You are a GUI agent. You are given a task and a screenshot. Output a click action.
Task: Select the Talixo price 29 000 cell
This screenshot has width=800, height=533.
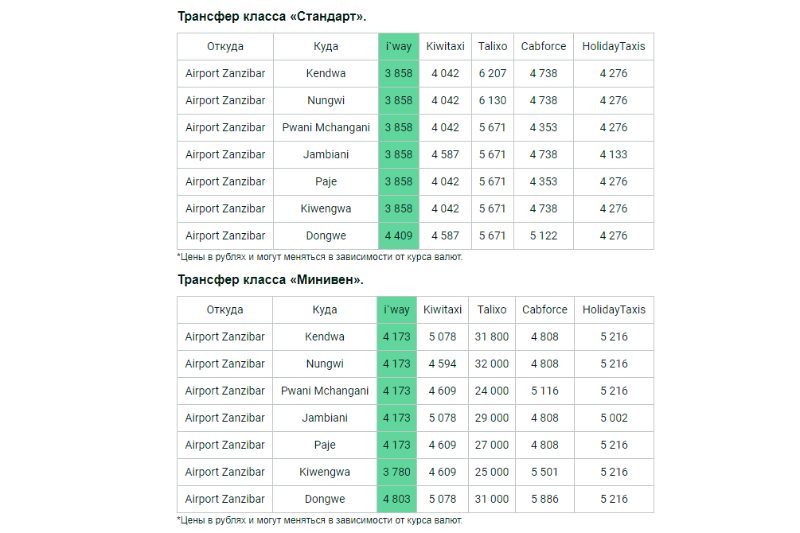pos(492,417)
